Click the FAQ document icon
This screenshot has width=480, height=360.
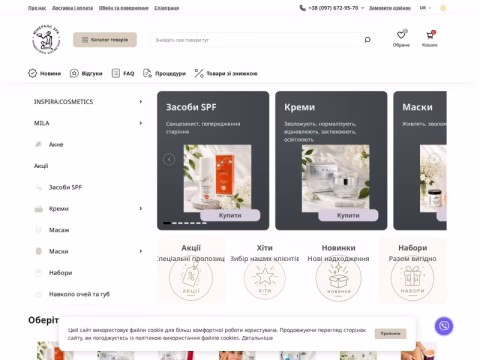[116, 73]
